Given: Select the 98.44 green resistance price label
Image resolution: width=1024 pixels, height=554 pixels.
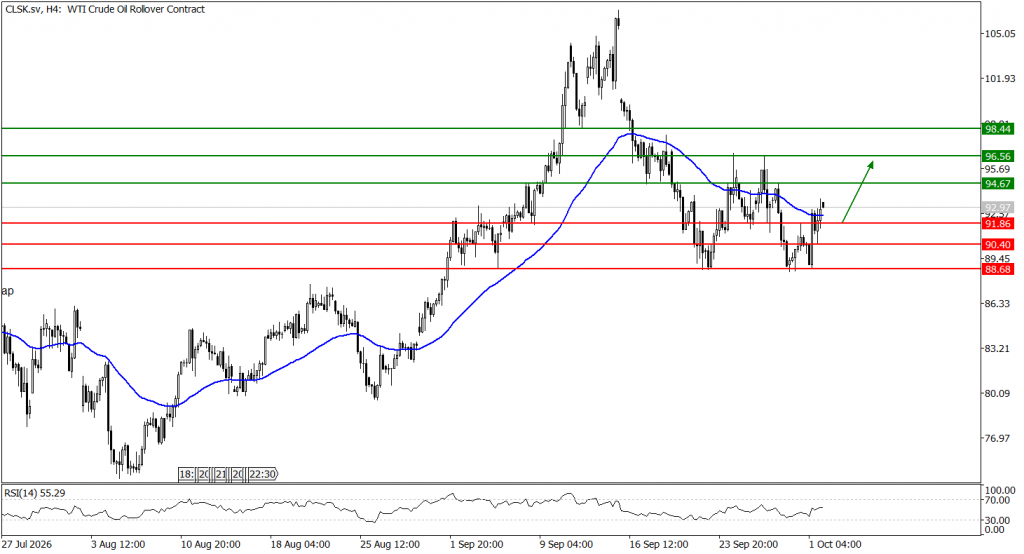Looking at the screenshot, I should coord(998,129).
